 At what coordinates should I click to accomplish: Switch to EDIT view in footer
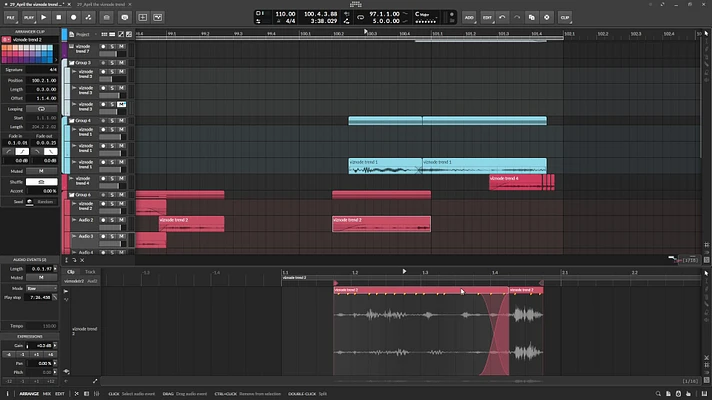click(59, 394)
